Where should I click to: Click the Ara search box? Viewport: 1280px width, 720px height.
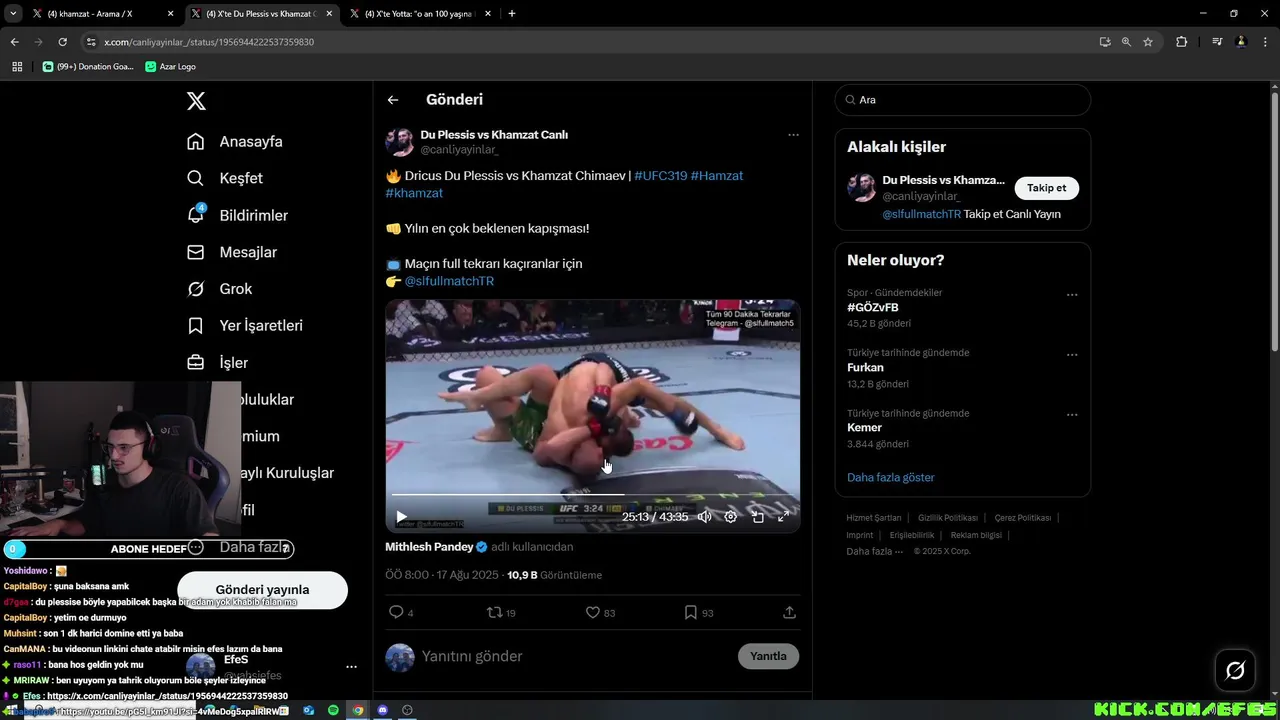(x=963, y=100)
